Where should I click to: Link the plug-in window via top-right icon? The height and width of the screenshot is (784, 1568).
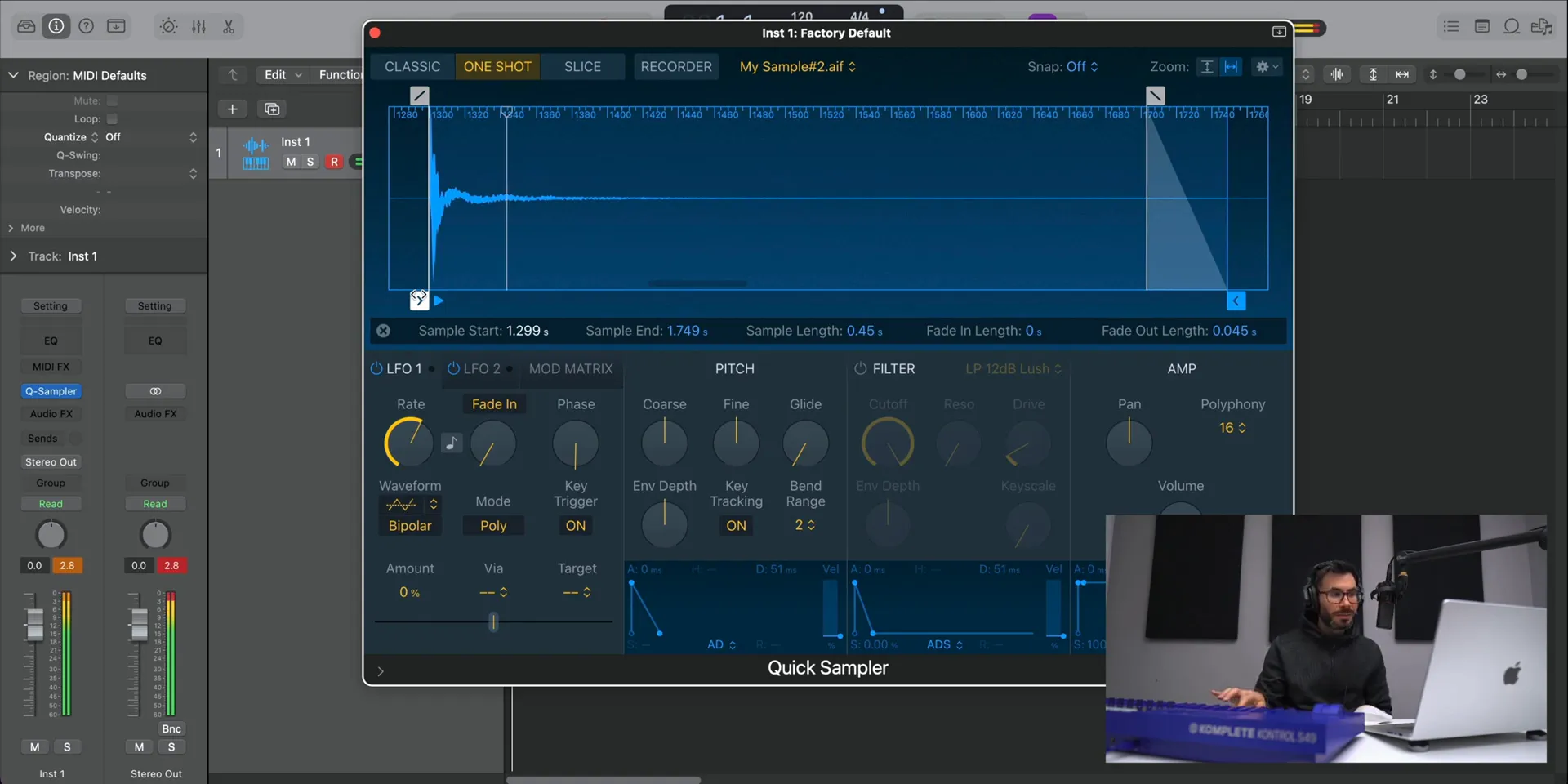click(1279, 32)
